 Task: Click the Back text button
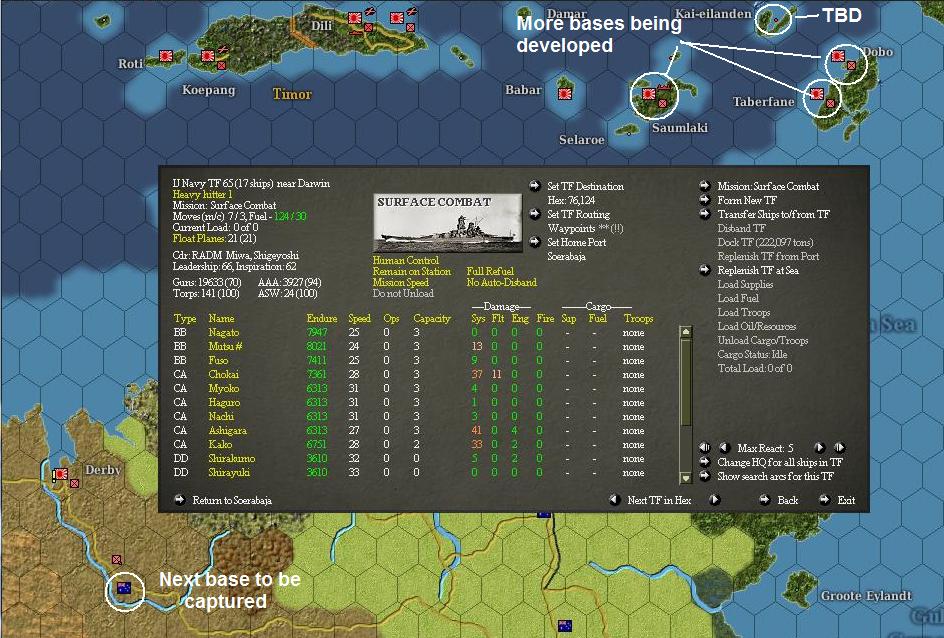787,500
